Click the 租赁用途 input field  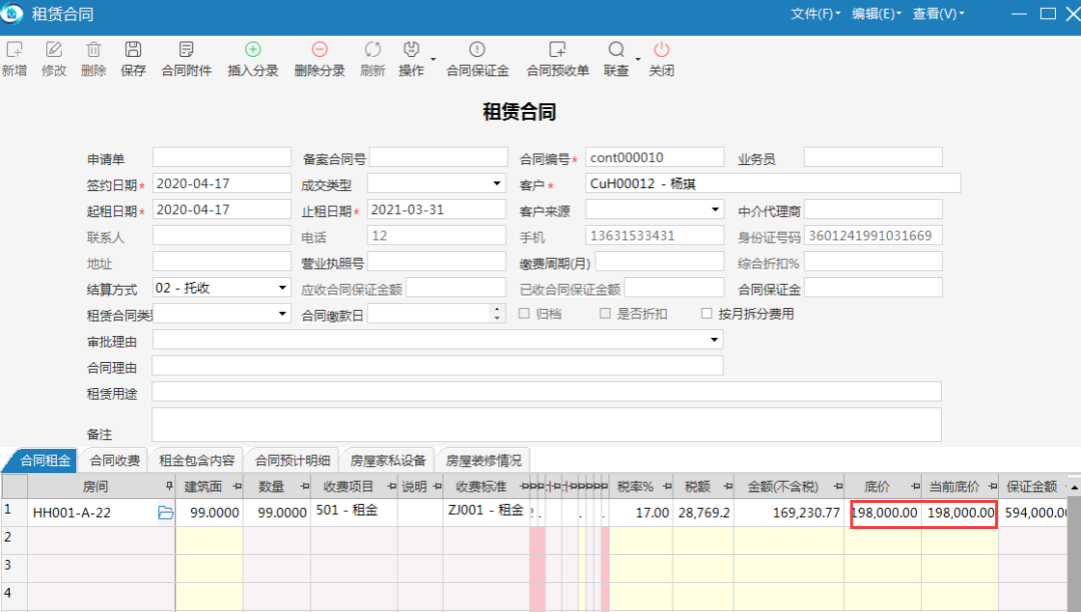(546, 391)
